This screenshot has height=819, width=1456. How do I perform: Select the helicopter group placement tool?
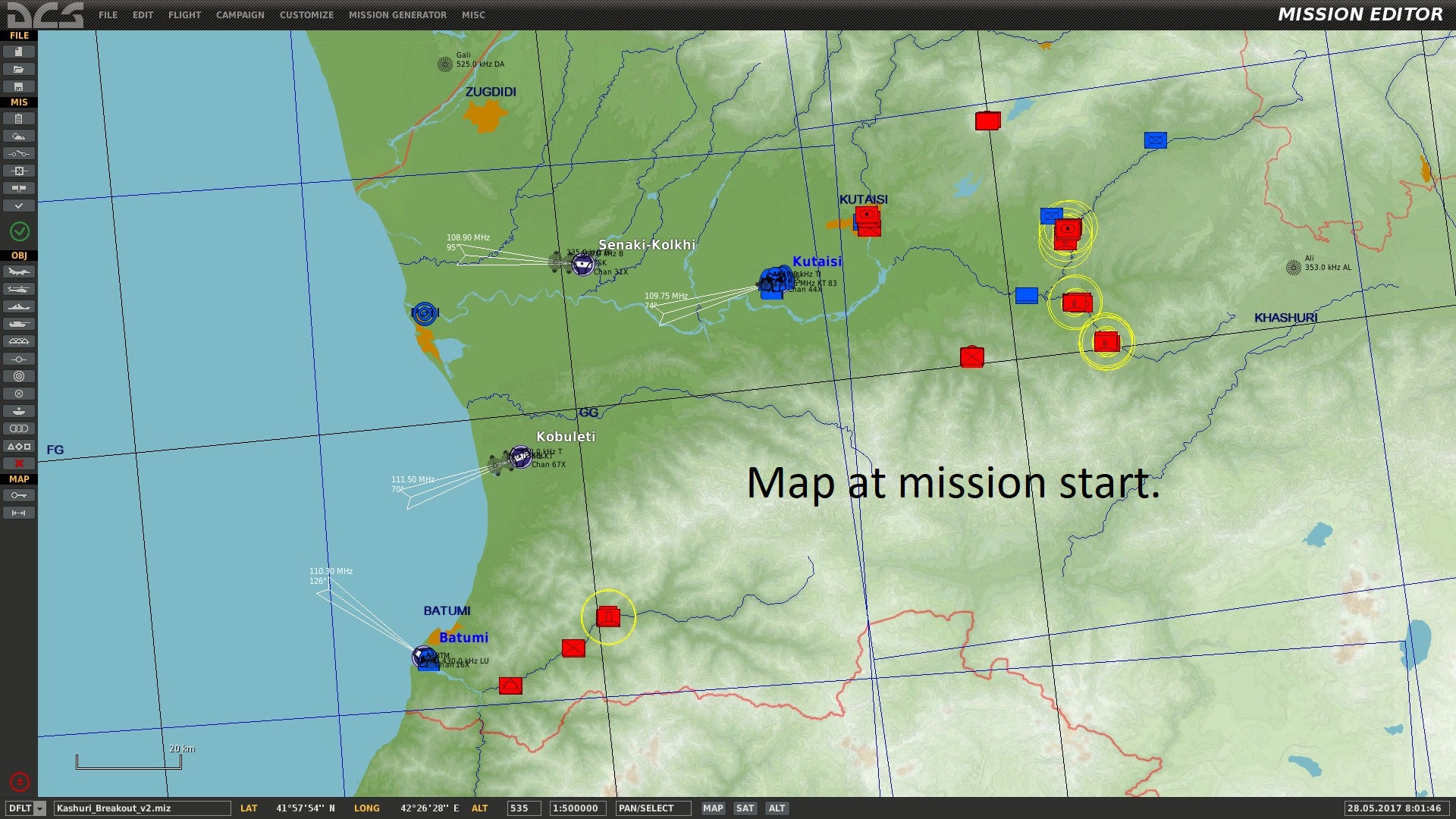point(19,289)
